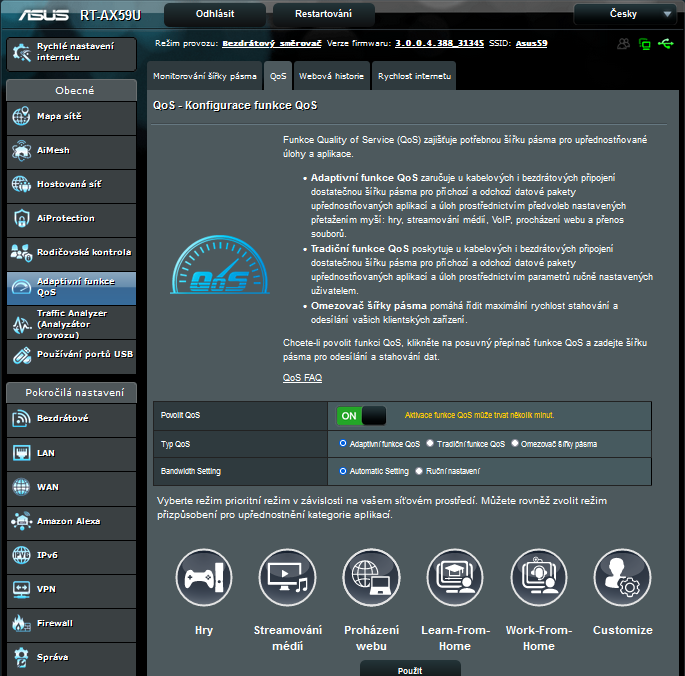Pick the Procházení webu mode icon
Screen dimensions: 685x676
tap(371, 578)
